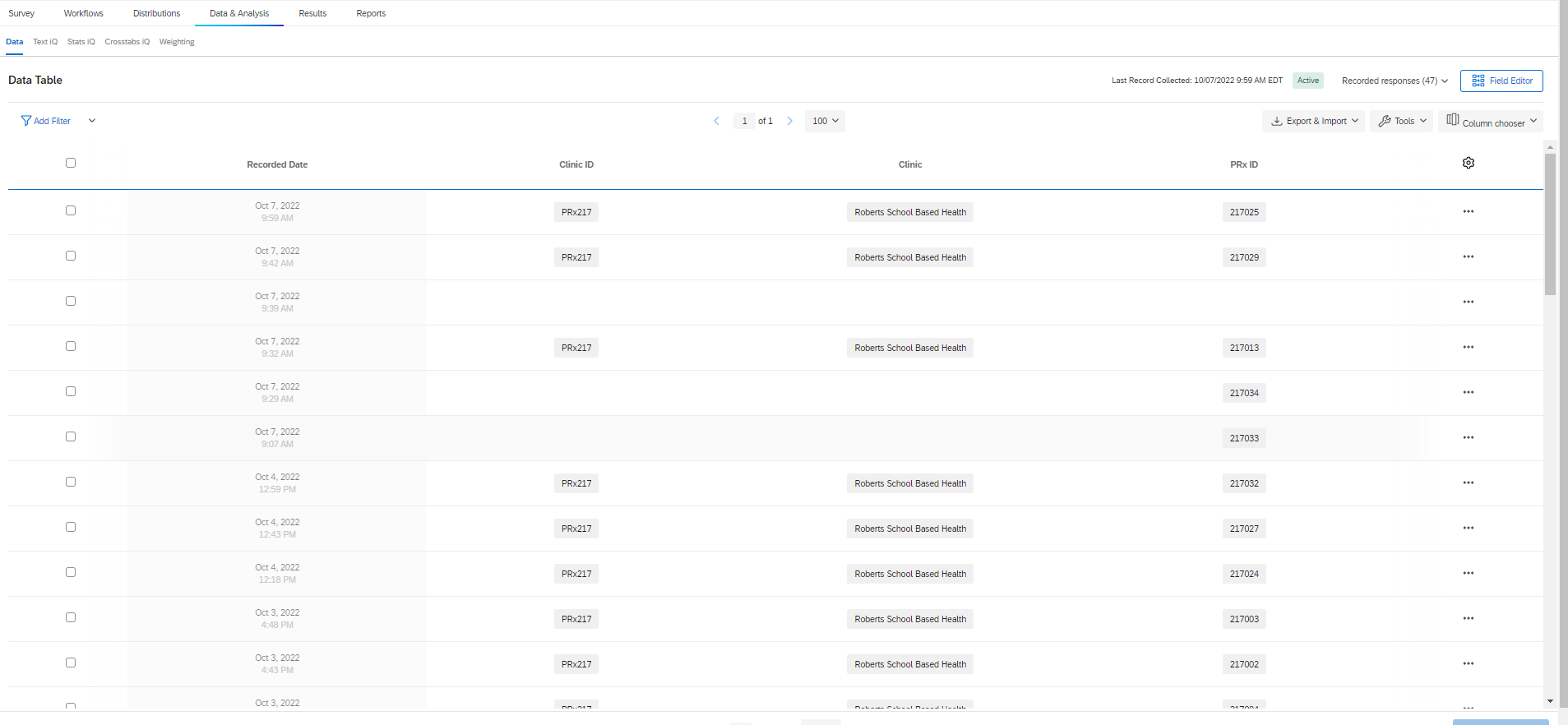Select the Oct 7 9:29 AM row checkbox
1568x725 pixels.
pos(71,391)
